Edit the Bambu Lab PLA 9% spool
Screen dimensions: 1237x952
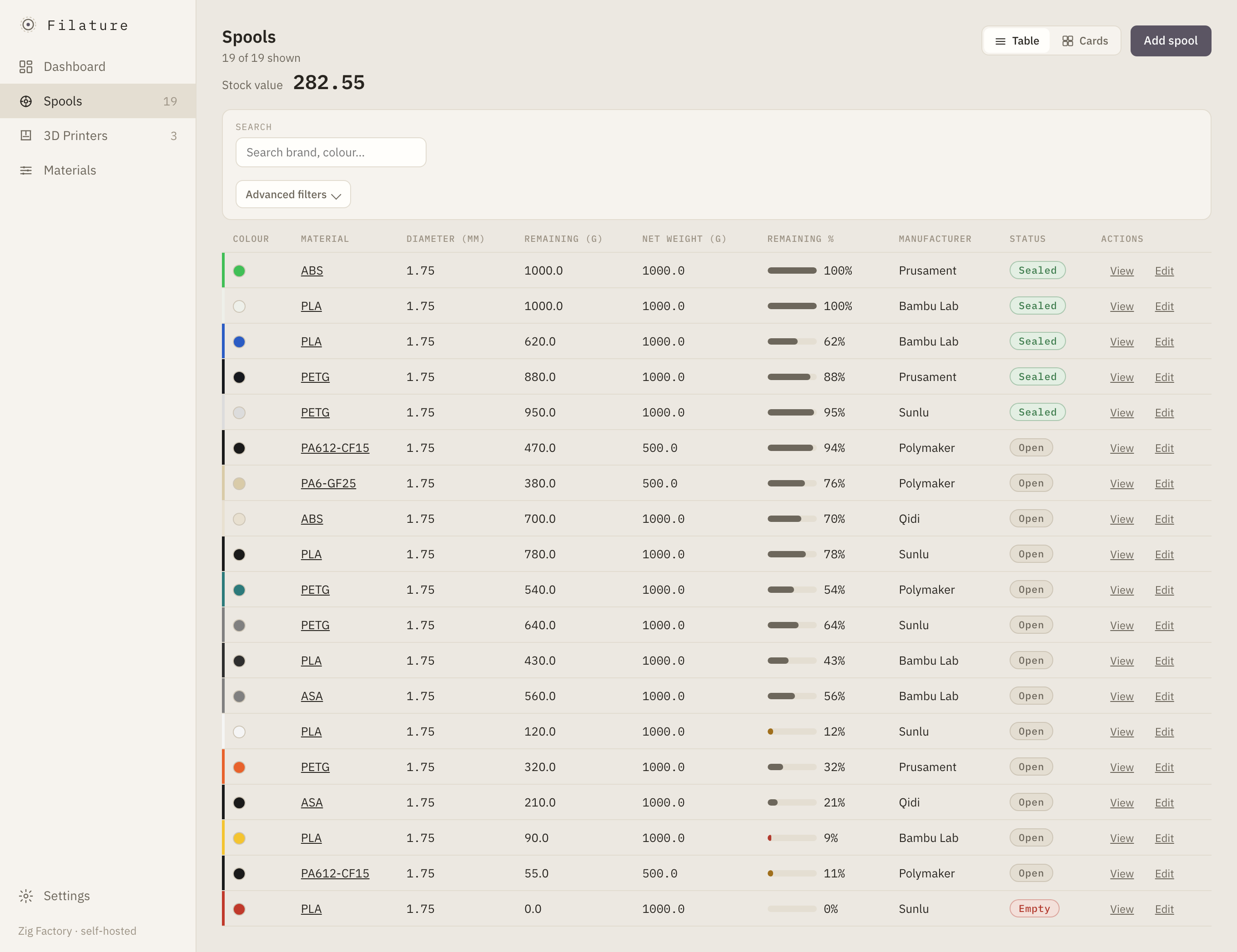click(1164, 838)
